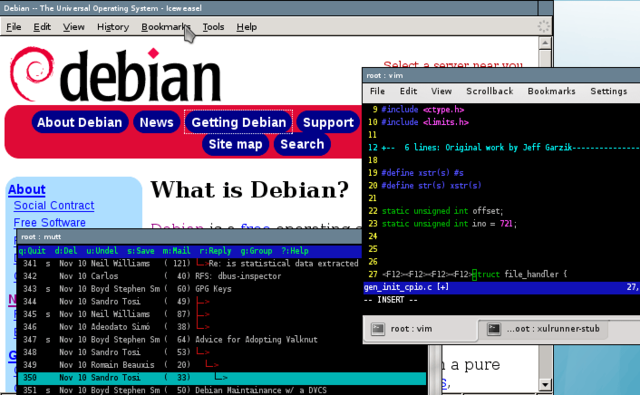Click the Site map navigation button
This screenshot has width=640, height=395.
236,144
